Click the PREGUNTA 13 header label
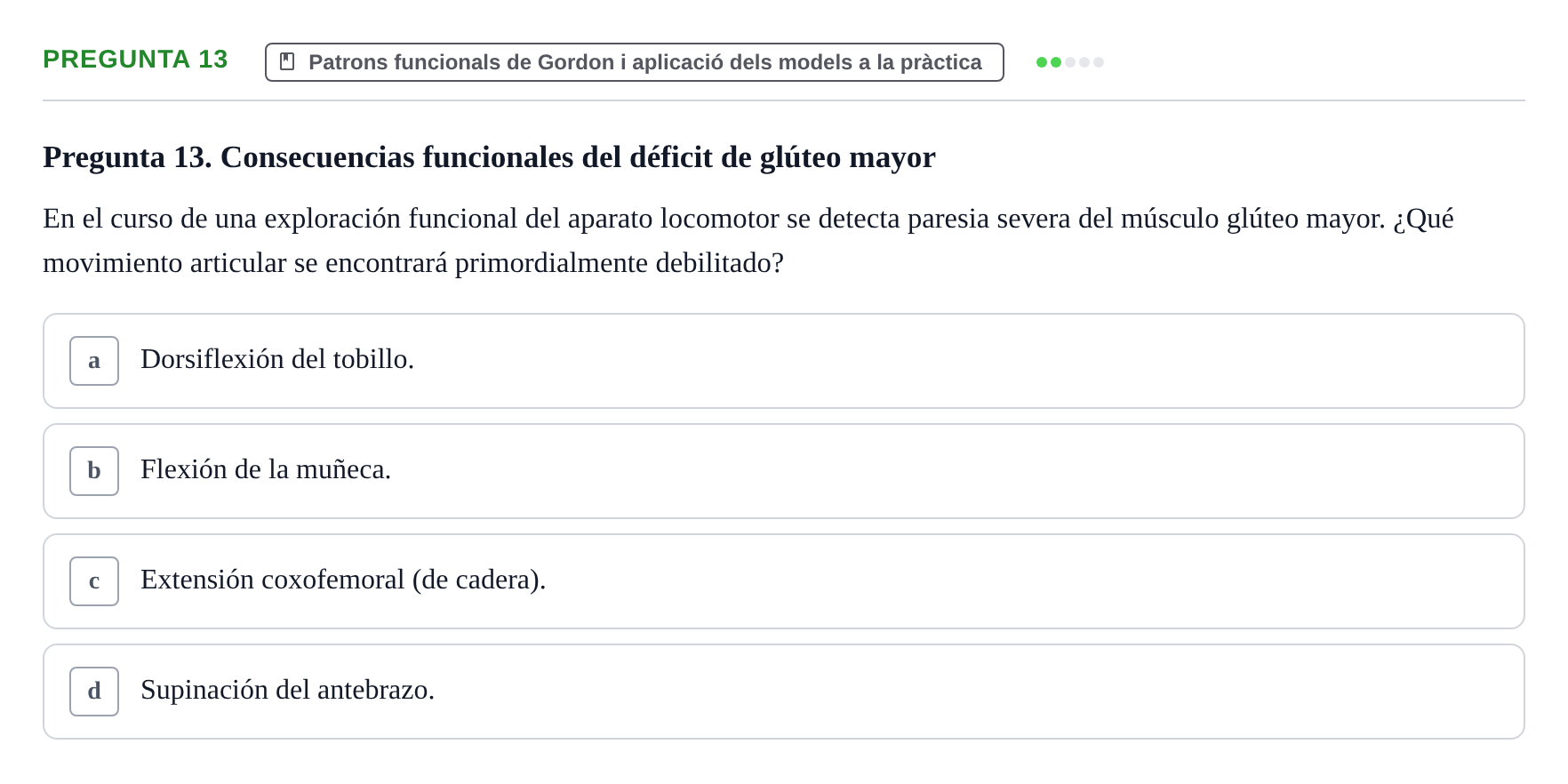1568x784 pixels. pyautogui.click(x=135, y=59)
